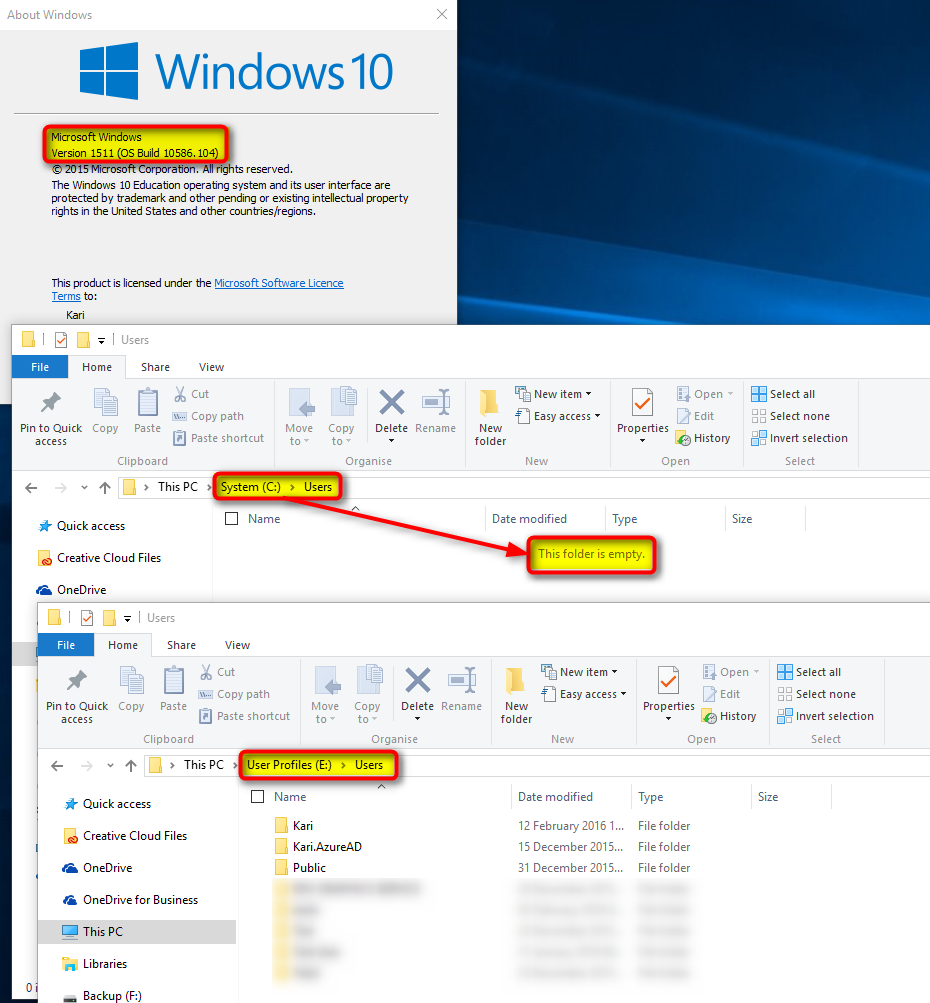The height and width of the screenshot is (1003, 930).
Task: Click Pin to Quick access in upper Explorer
Action: pyautogui.click(x=51, y=416)
